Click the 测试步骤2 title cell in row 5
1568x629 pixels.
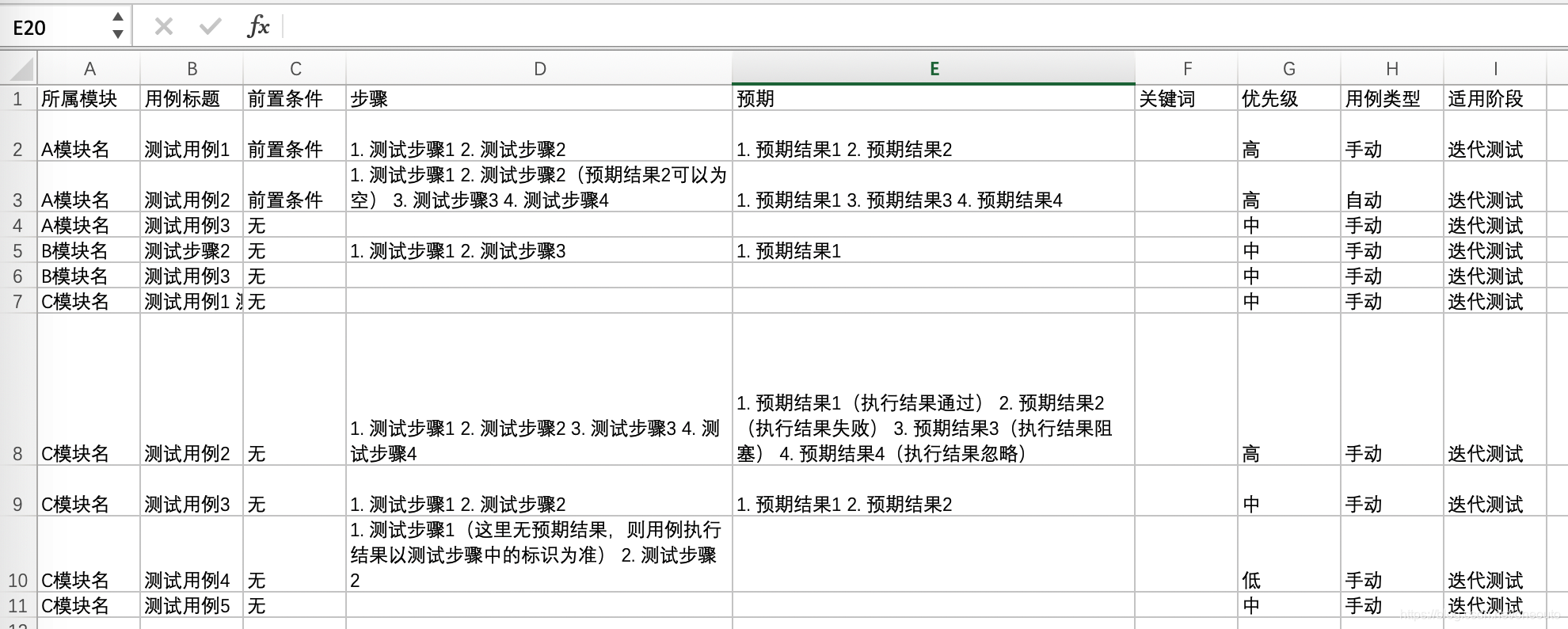click(x=192, y=250)
